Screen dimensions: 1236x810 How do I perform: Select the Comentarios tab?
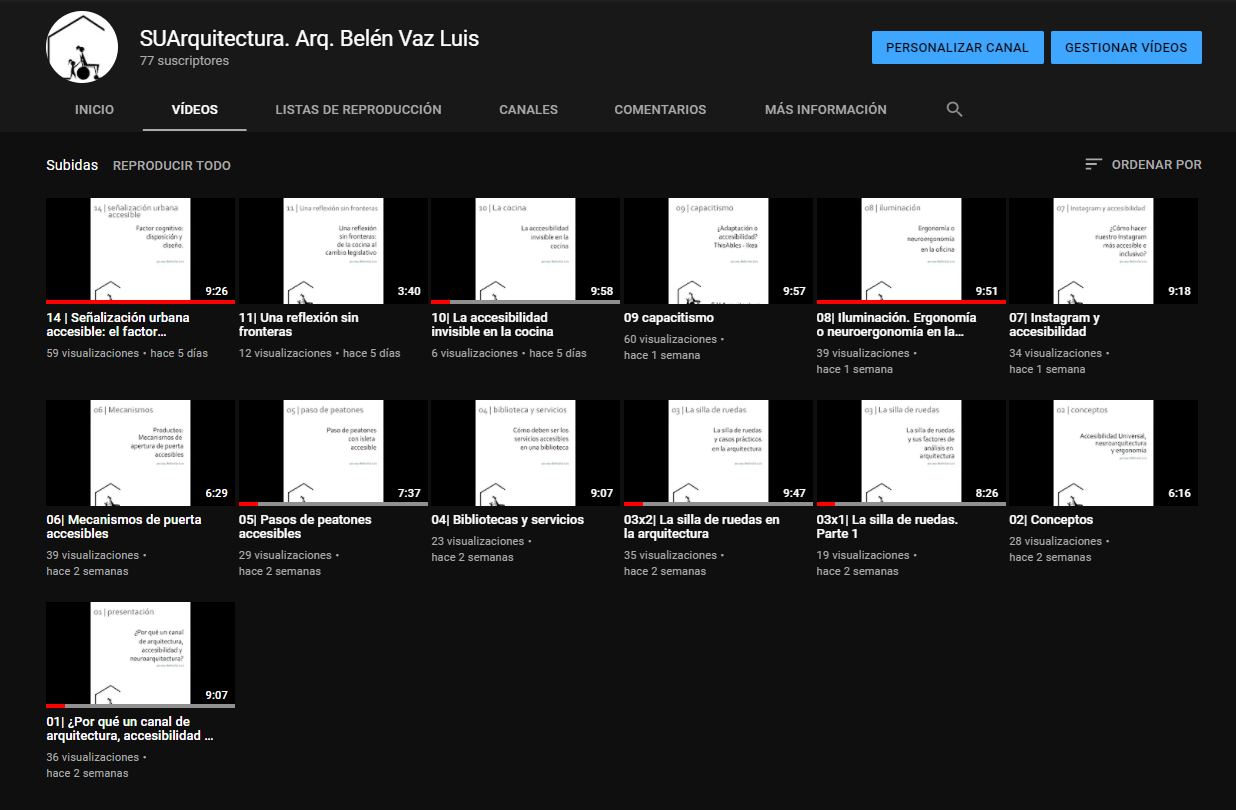pyautogui.click(x=660, y=110)
